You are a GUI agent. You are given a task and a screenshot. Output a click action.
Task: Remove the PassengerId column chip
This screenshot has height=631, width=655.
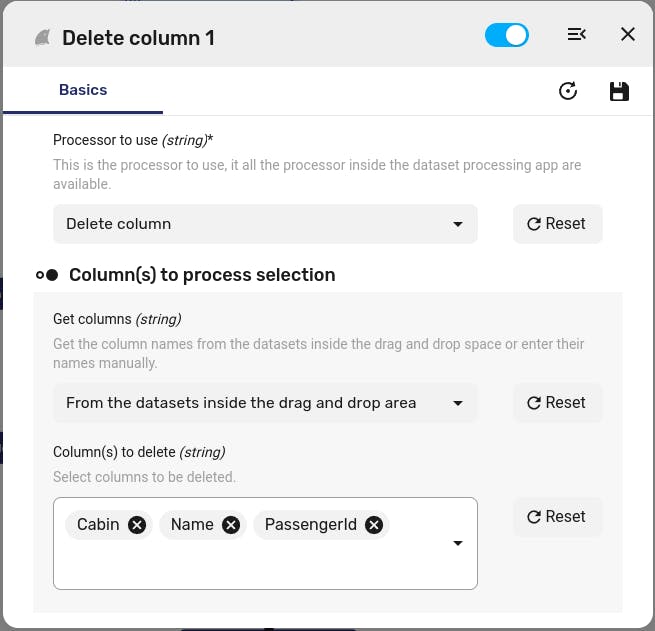coord(374,525)
